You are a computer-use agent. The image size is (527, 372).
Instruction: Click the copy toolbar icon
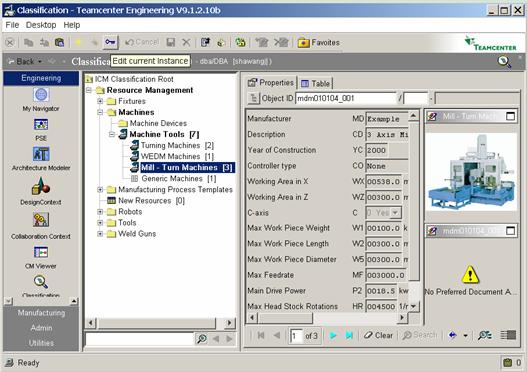(29, 42)
